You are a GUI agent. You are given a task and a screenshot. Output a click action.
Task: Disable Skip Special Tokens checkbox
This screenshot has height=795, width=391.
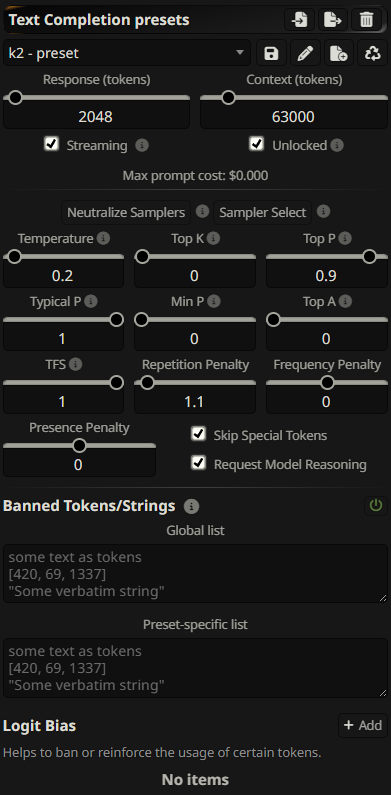(198, 433)
